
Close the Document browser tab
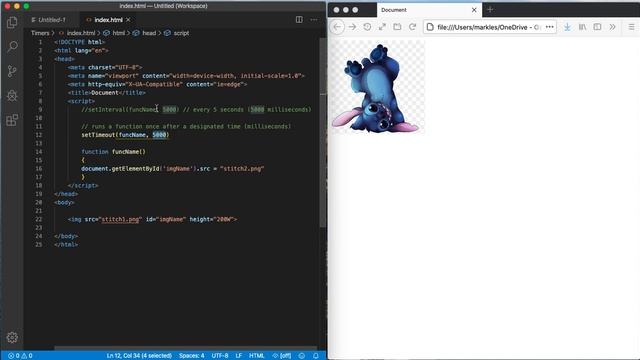coord(474,10)
